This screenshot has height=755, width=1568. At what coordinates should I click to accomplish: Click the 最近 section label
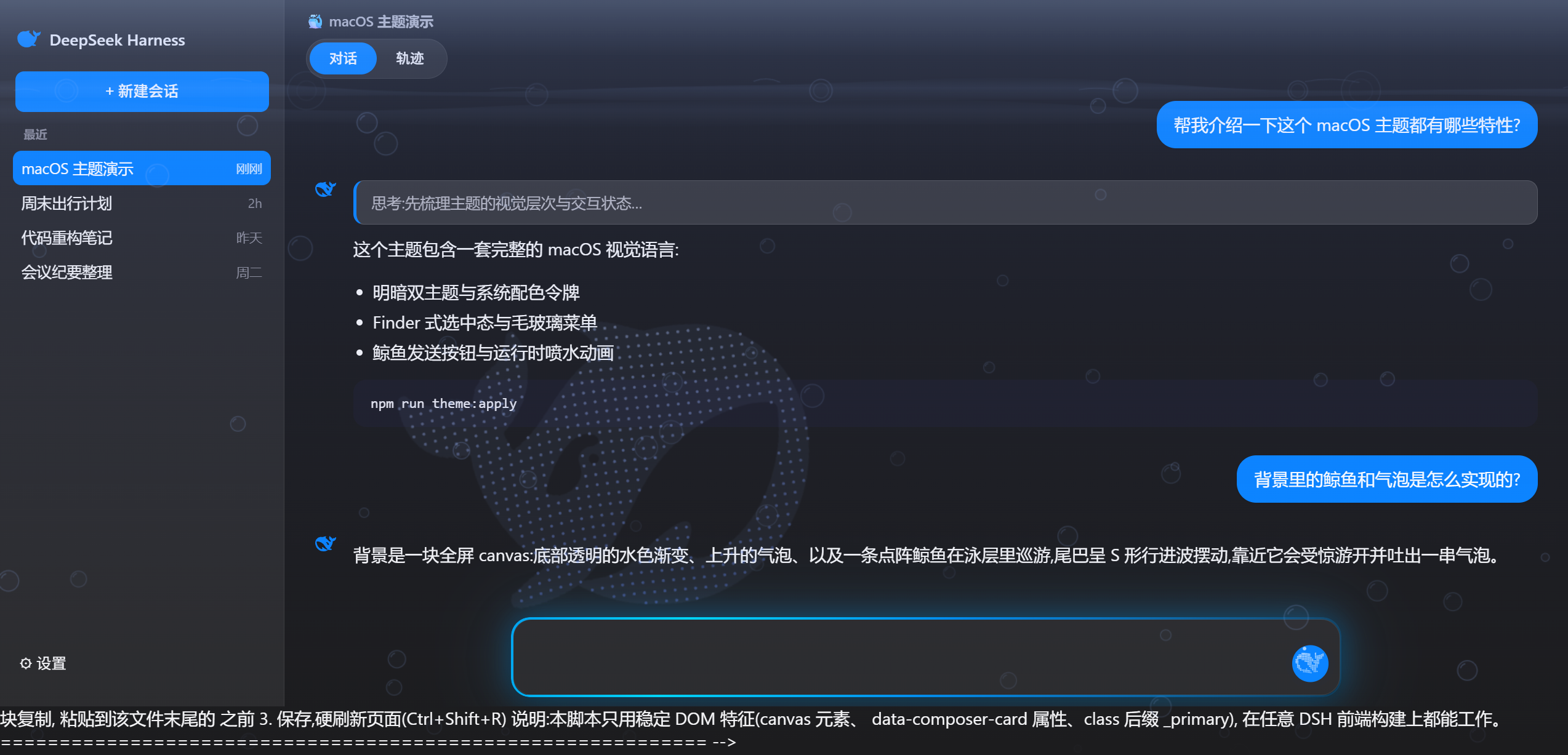pyautogui.click(x=35, y=134)
